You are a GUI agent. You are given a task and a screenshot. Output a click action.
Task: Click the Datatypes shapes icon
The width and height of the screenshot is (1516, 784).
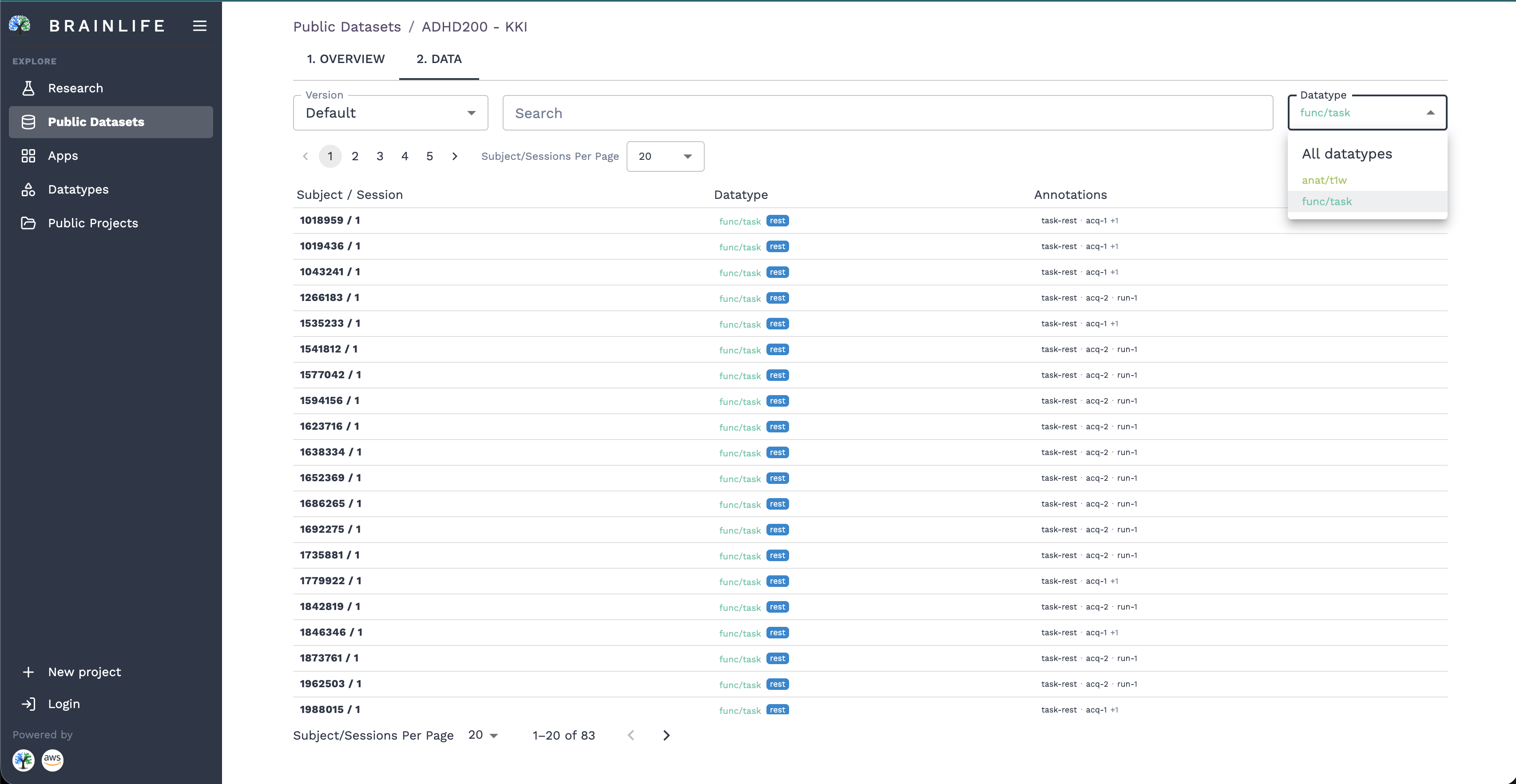tap(28, 190)
